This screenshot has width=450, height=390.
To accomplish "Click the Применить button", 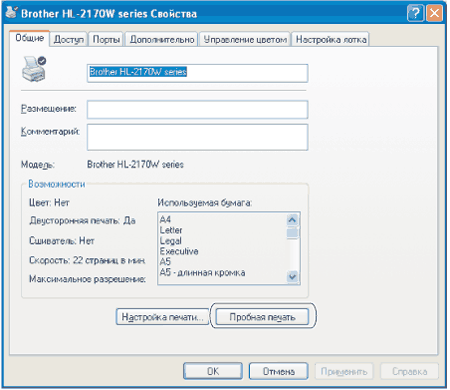I will 344,371.
